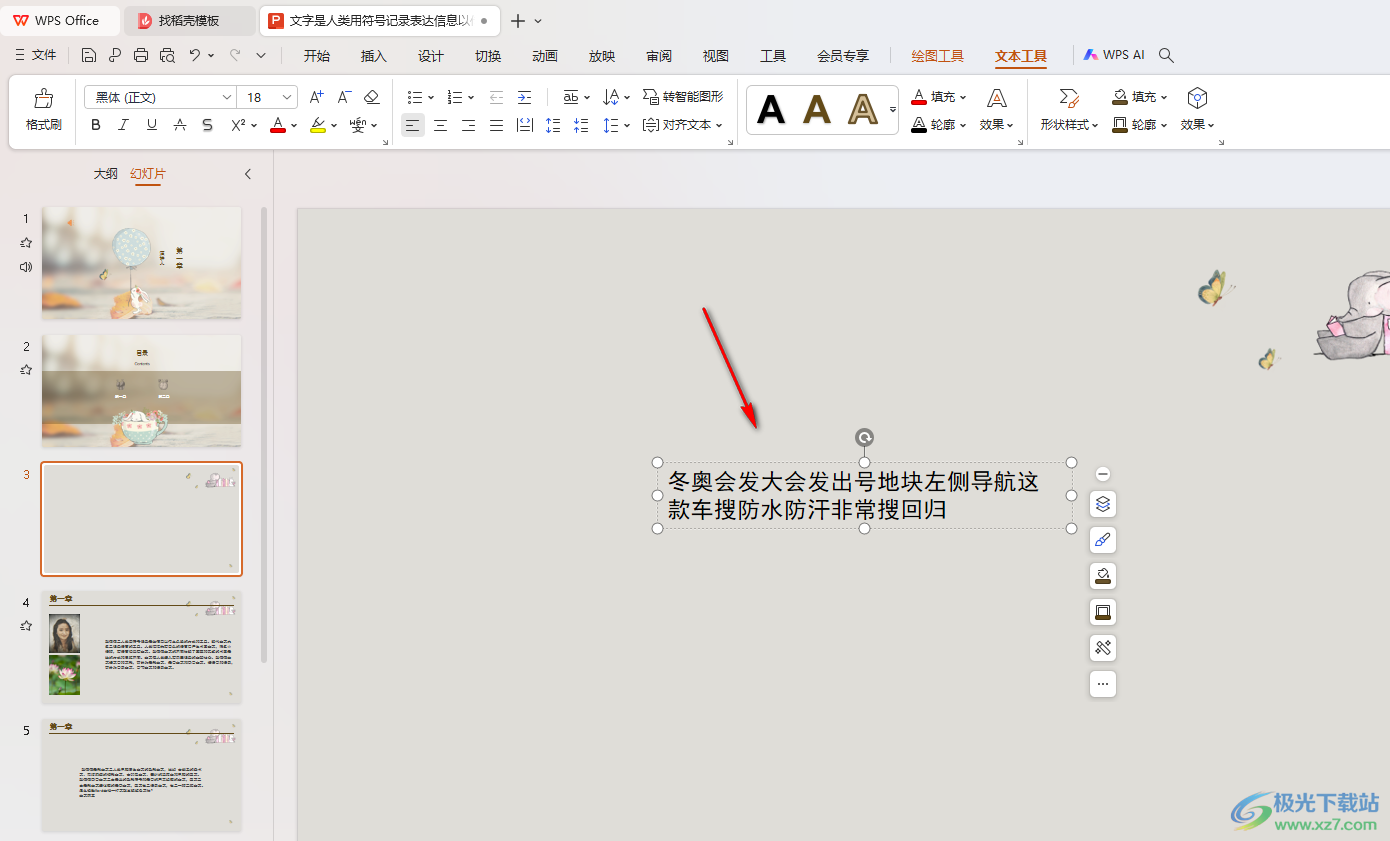
Task: Open the layers icon beside the text box
Action: coord(1103,504)
